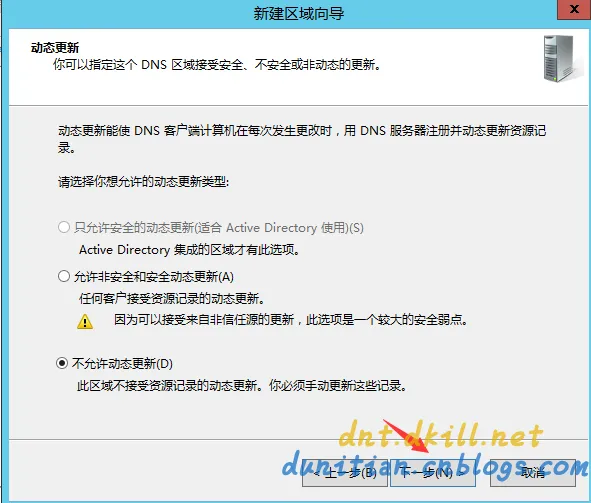Select 不允许动态更新(D) radio button

pos(62,363)
